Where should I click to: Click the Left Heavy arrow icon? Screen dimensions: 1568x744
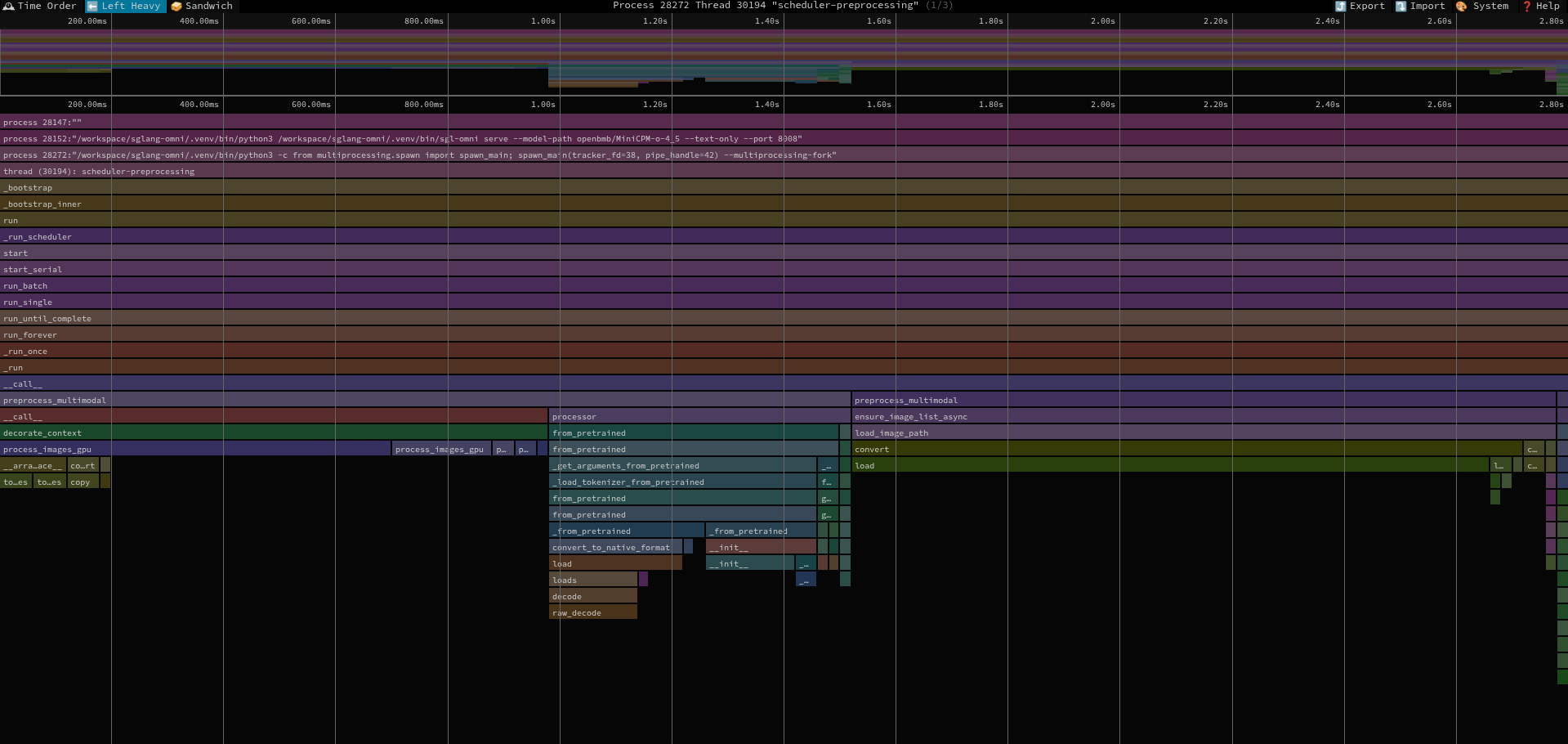(92, 6)
